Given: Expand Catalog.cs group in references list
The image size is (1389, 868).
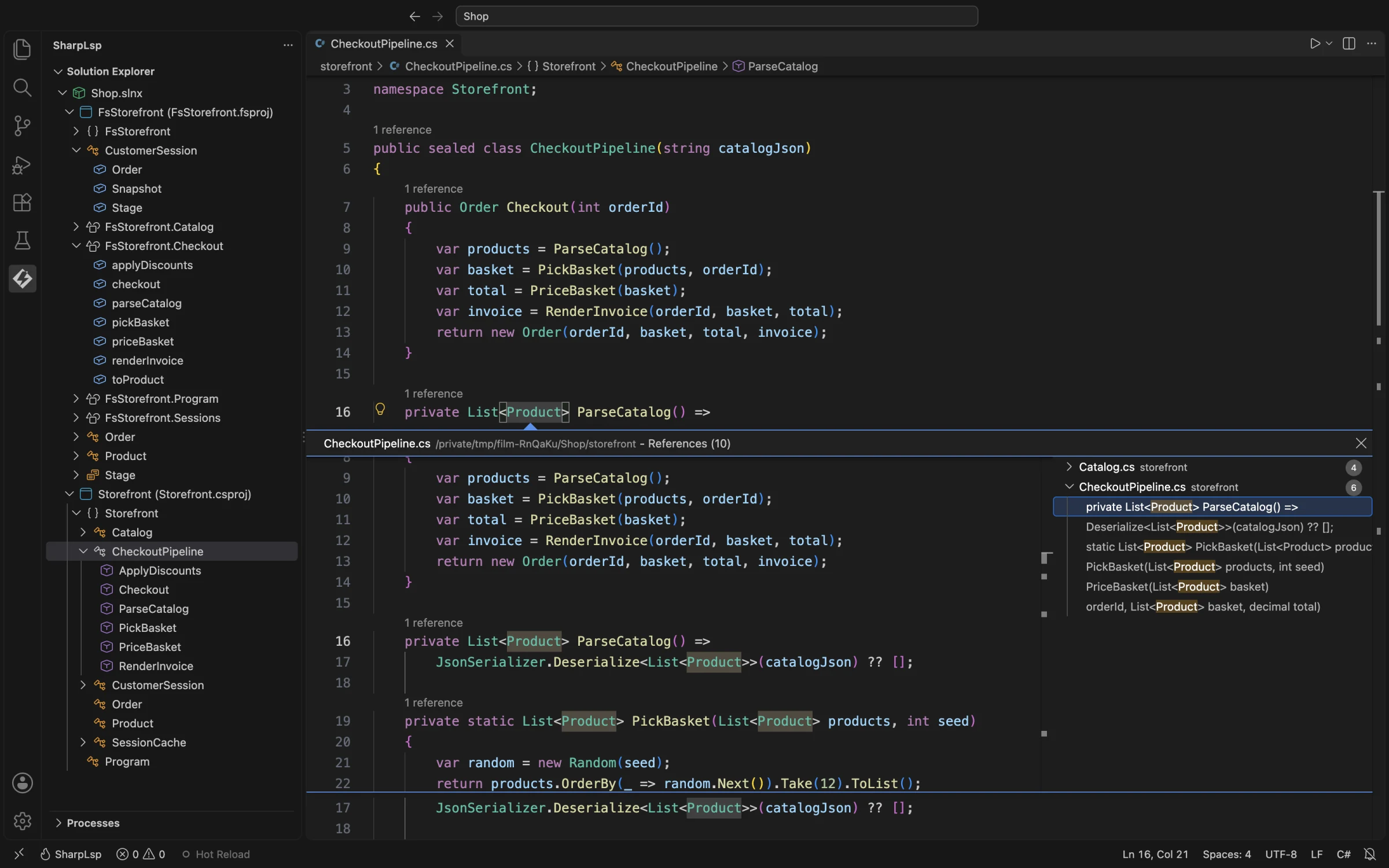Looking at the screenshot, I should pos(1069,467).
